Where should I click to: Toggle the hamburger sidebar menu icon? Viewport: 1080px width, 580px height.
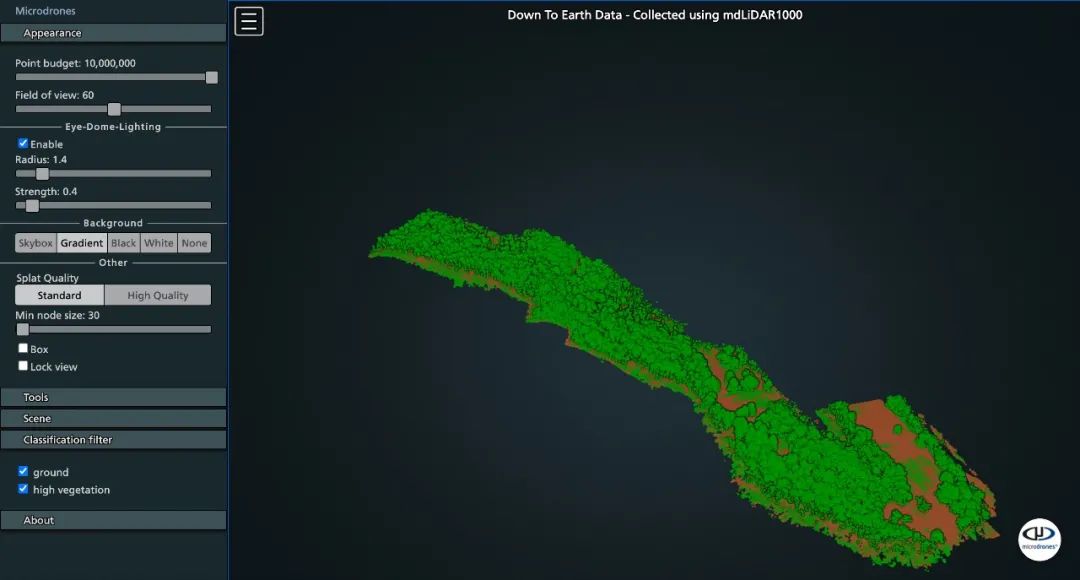(x=249, y=21)
